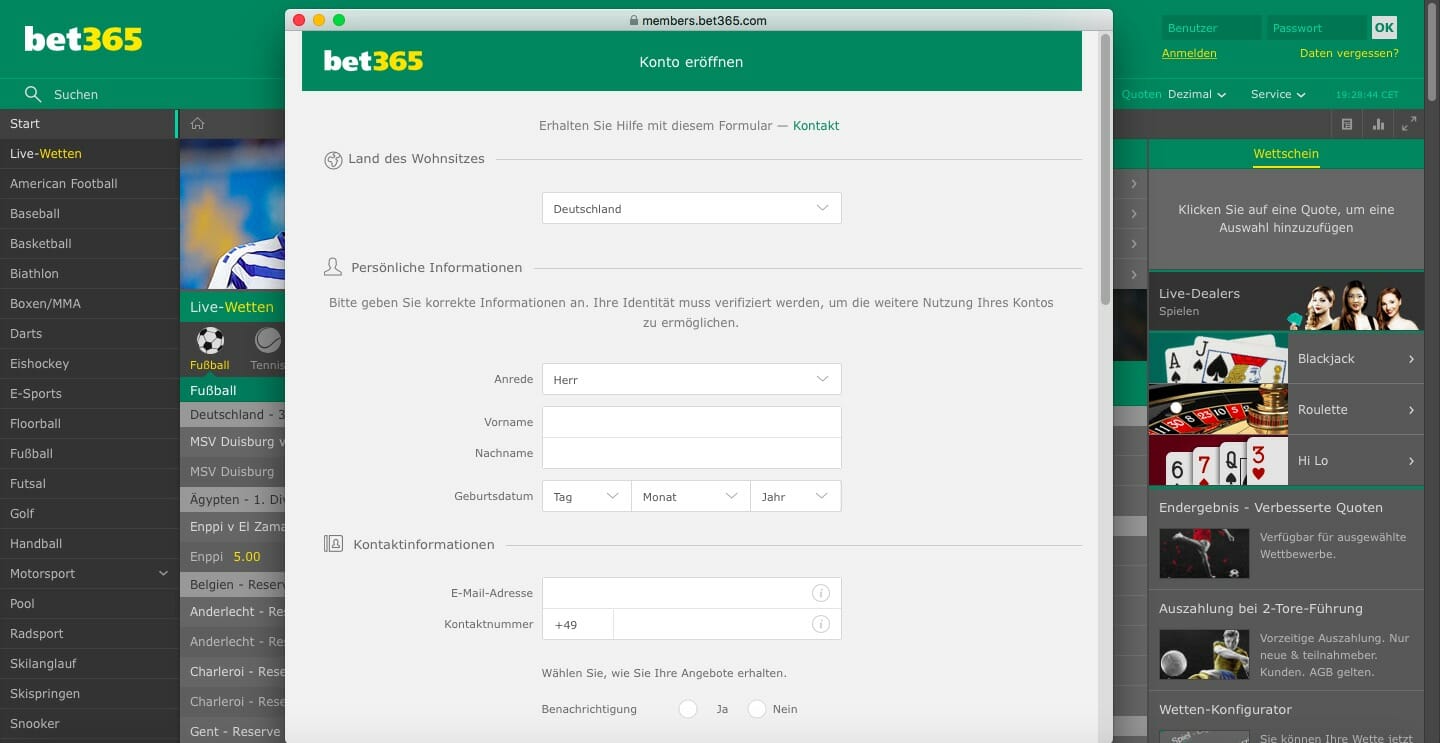
Task: Open the Live-Dealers Spielen banner
Action: pyautogui.click(x=1285, y=302)
